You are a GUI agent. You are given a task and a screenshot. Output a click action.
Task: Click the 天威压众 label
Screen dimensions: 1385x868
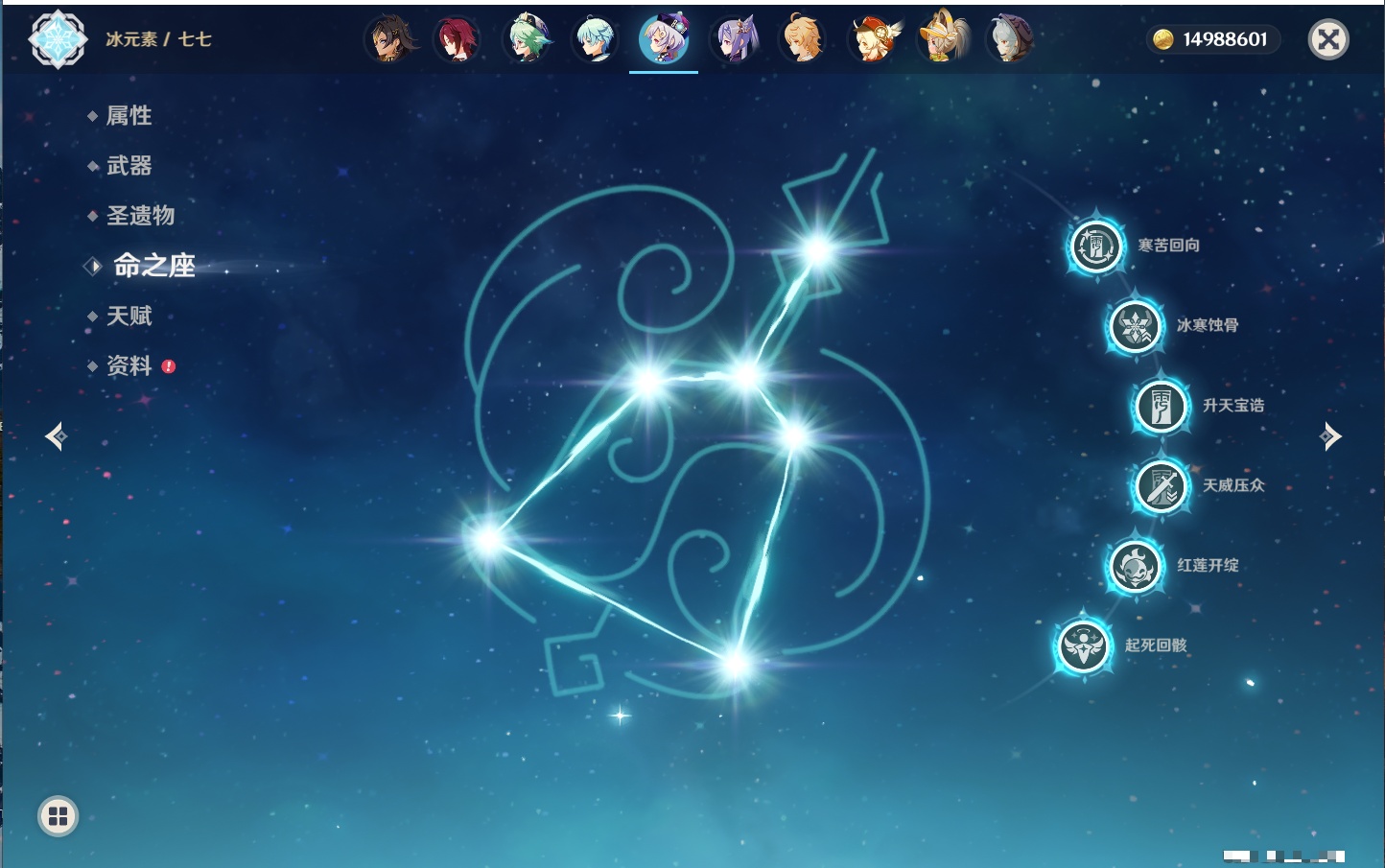click(1233, 485)
